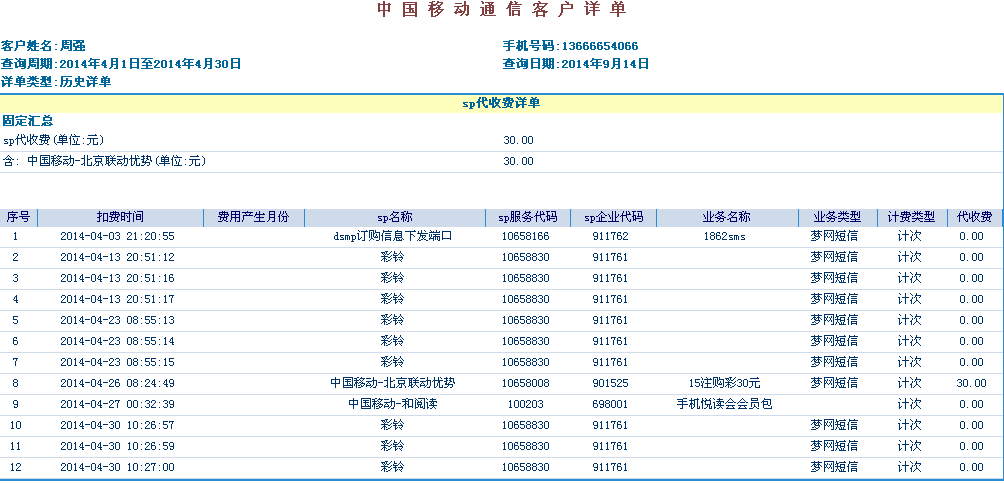Click the 业务名称 column header
1004x483 pixels.
point(726,217)
